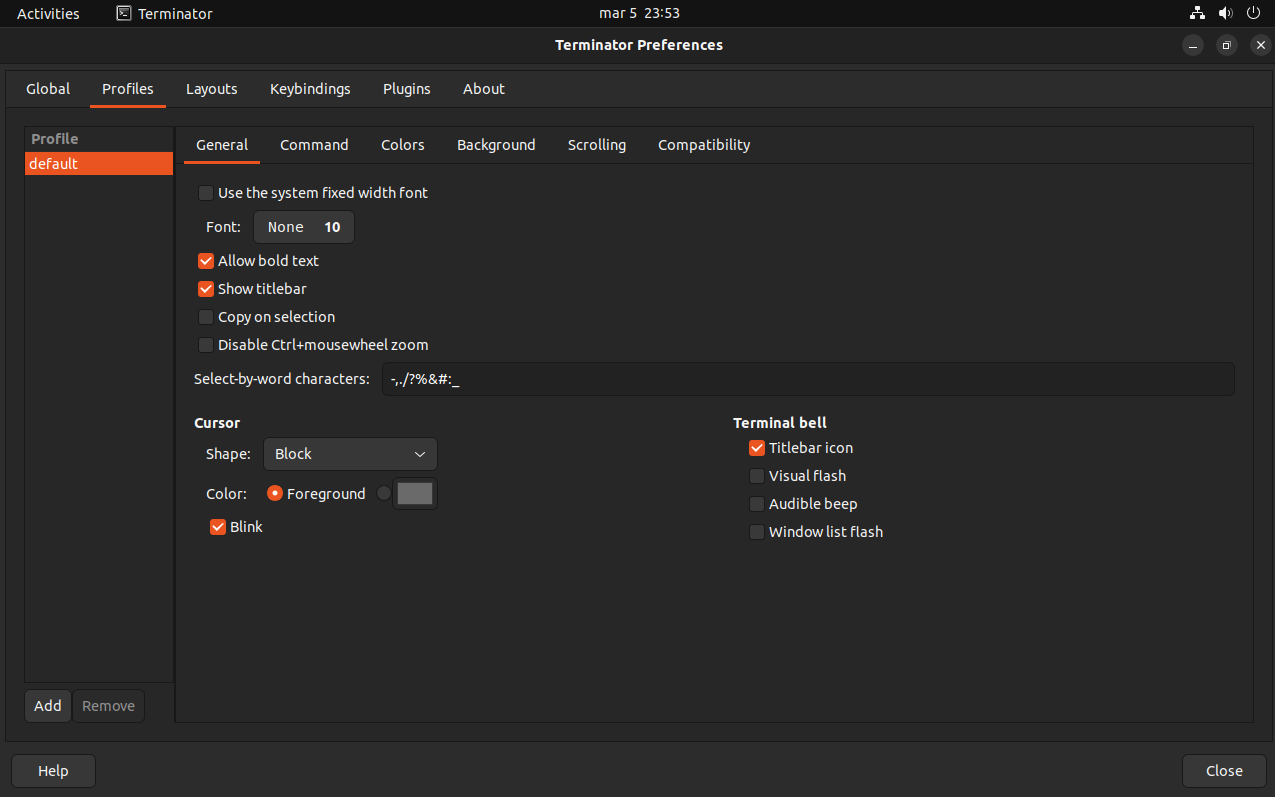Click the Add profile button

click(x=48, y=706)
